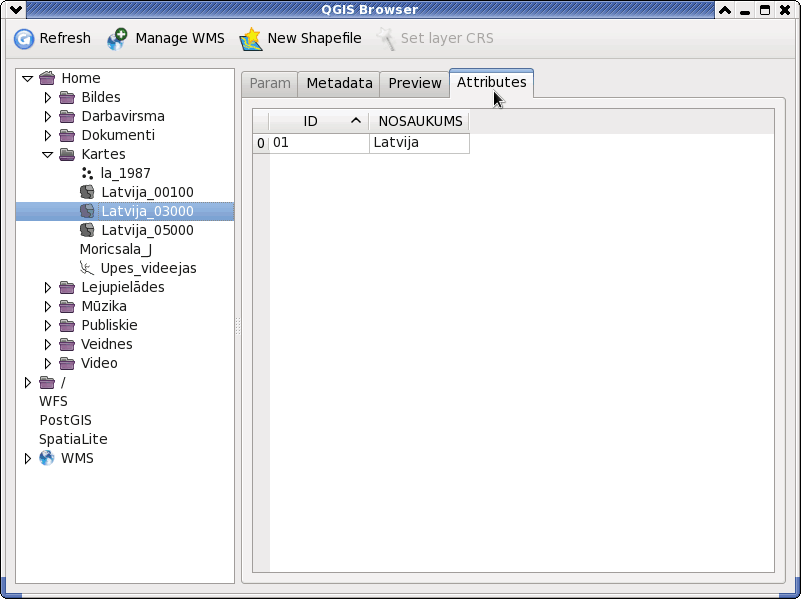
Task: Shade window with title bar up arrow
Action: (x=724, y=10)
